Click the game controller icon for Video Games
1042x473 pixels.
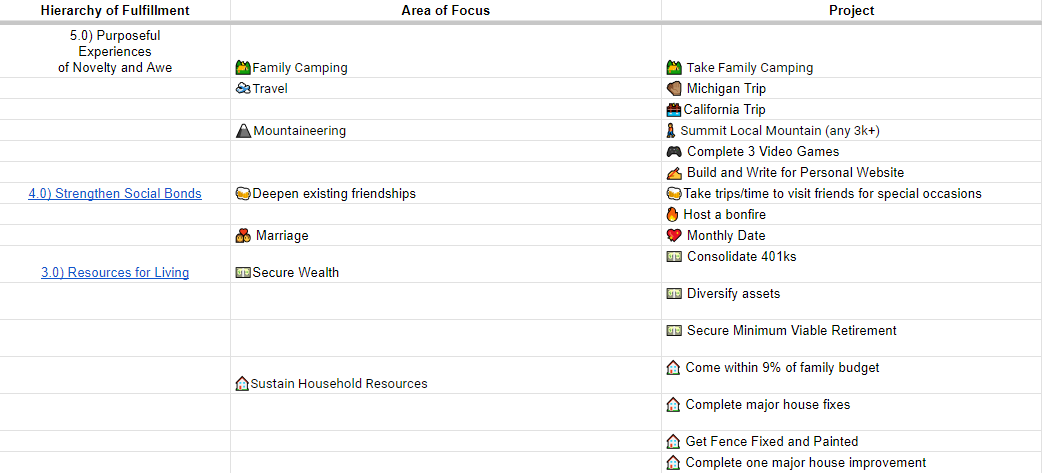tap(674, 152)
